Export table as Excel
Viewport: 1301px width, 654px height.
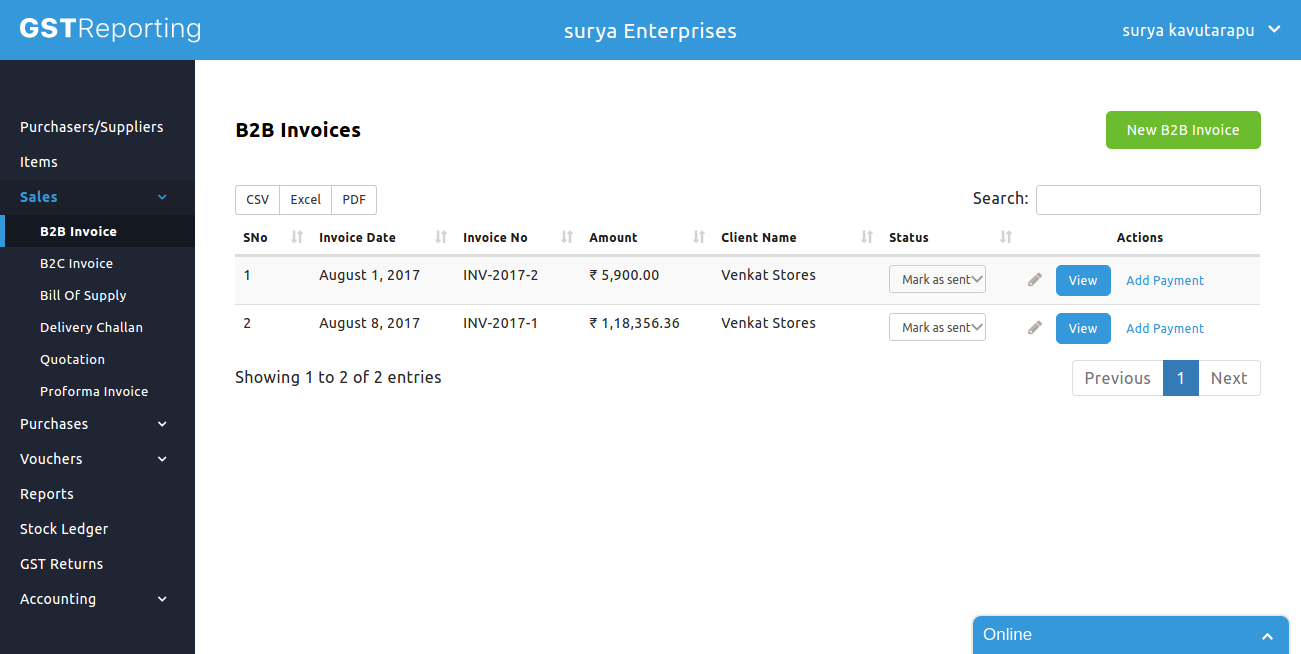click(305, 200)
